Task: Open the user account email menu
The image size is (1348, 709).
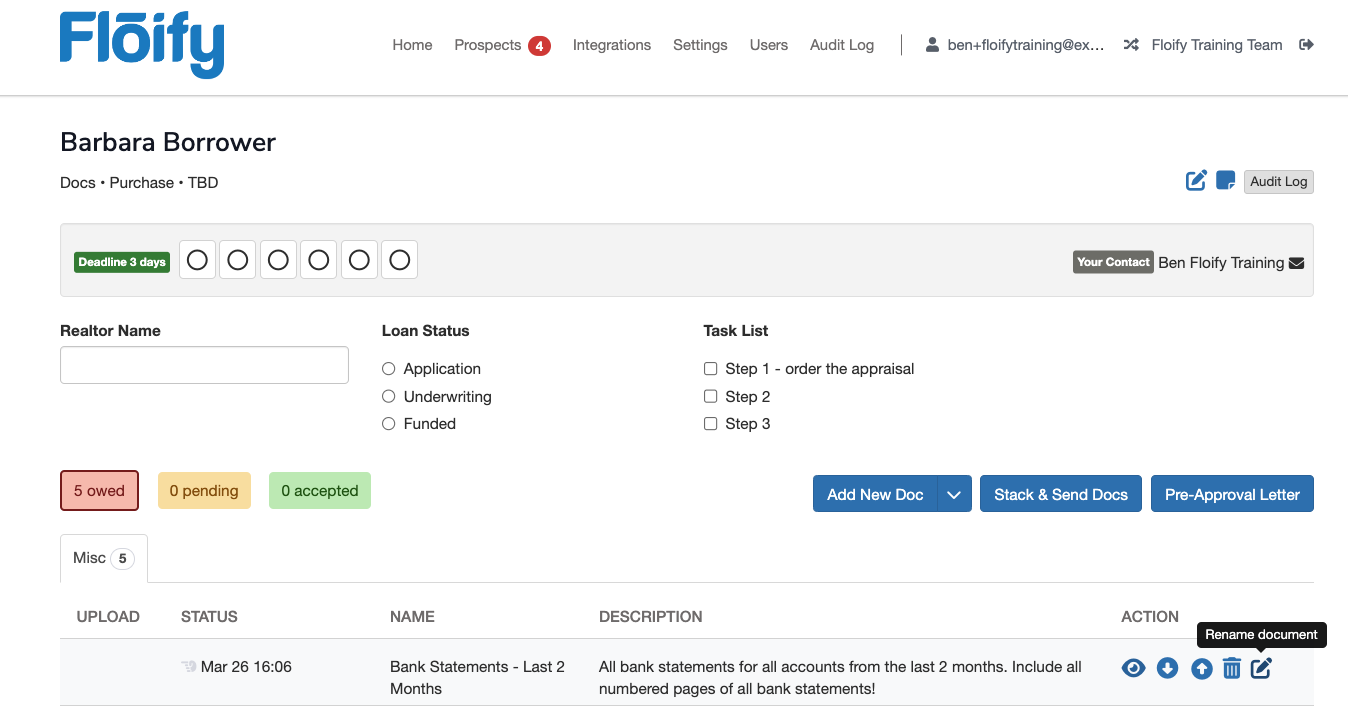Action: [x=1015, y=45]
